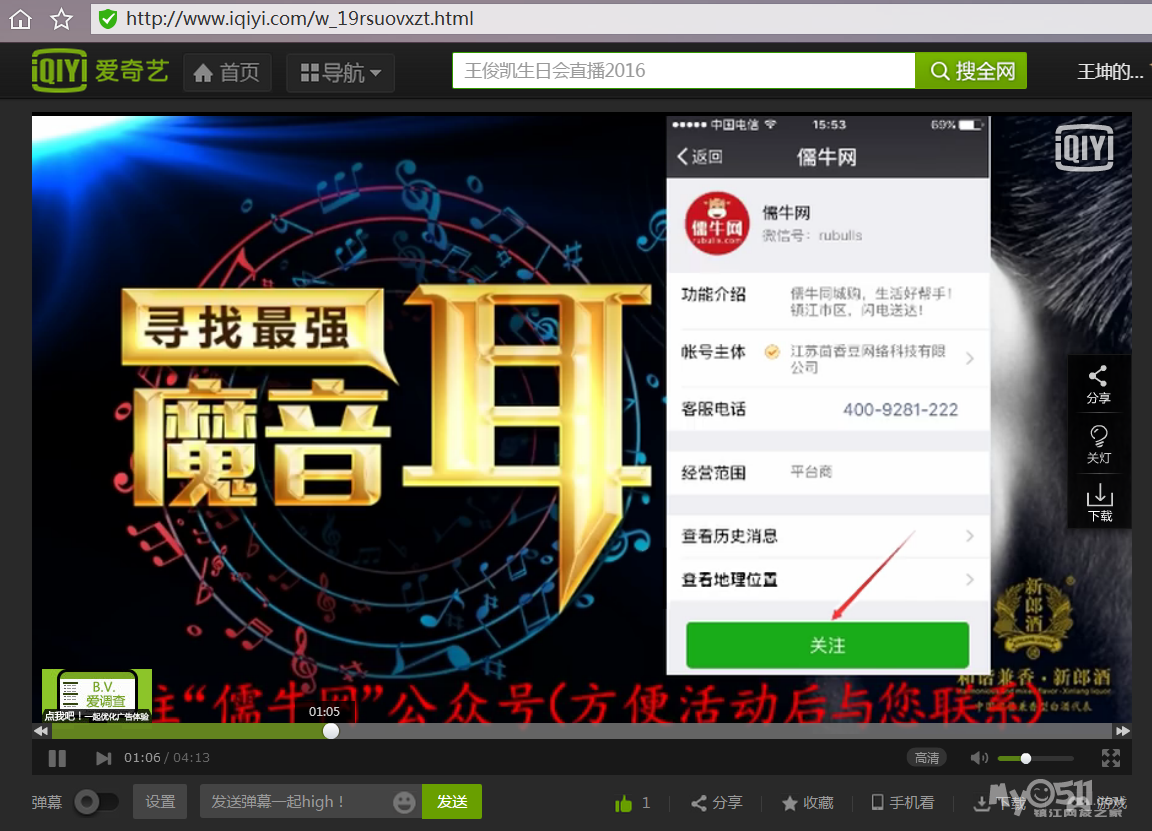Viewport: 1152px width, 831px height.
Task: Send the danmaku with 发送 button
Action: point(451,802)
